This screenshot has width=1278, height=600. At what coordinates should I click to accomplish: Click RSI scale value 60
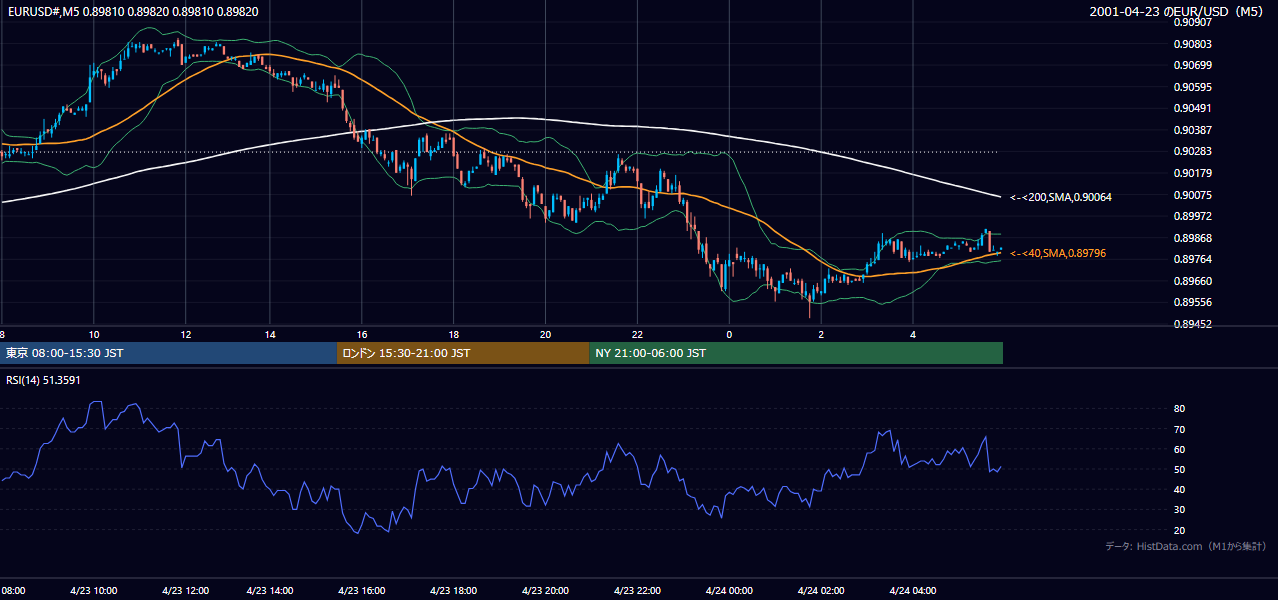coord(1180,449)
